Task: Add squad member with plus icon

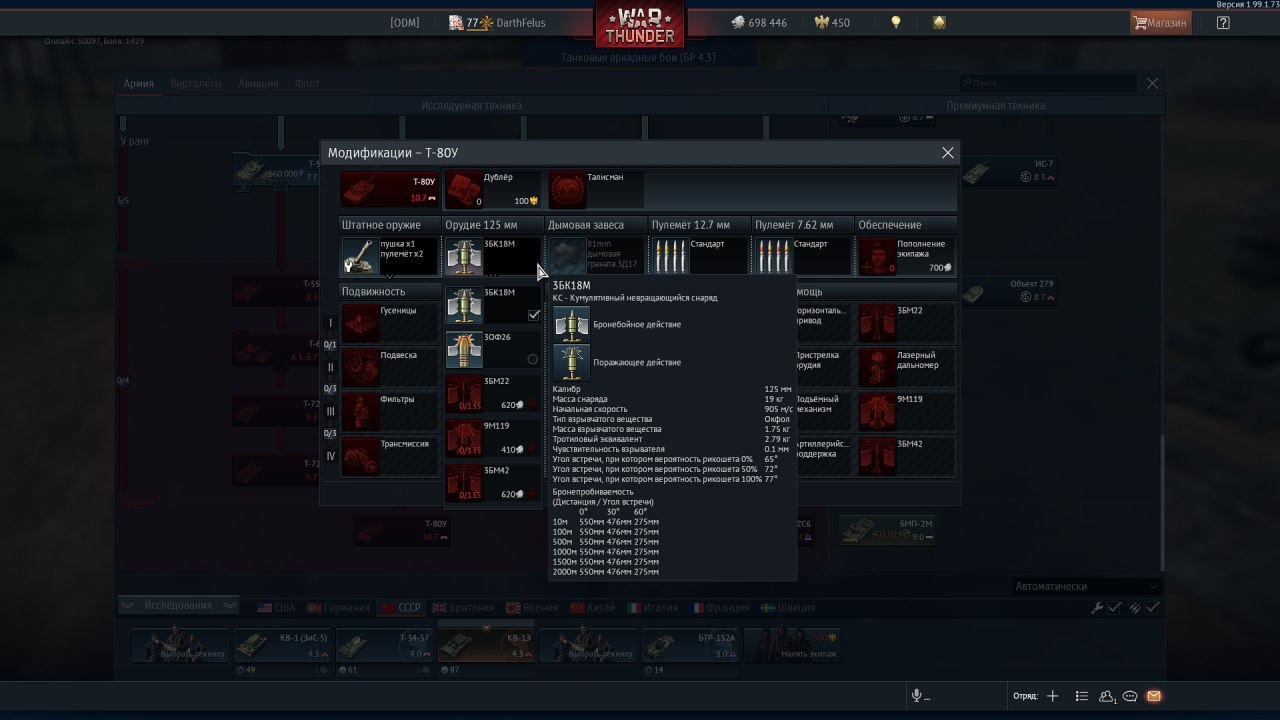Action: coord(1052,696)
